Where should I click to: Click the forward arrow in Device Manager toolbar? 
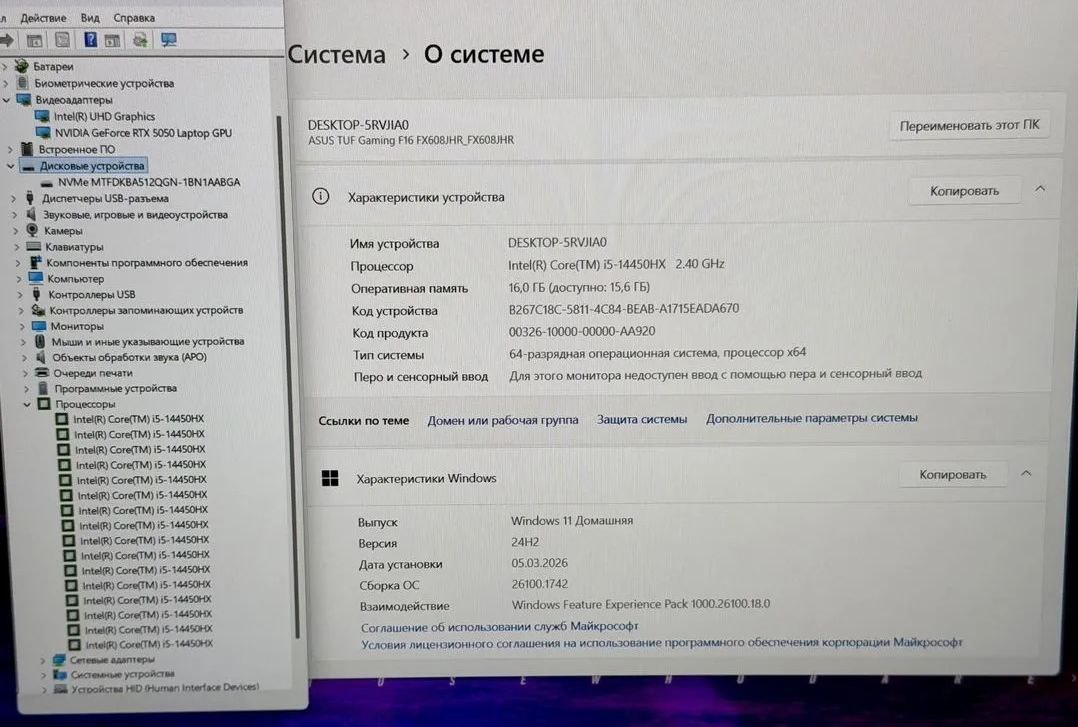8,40
